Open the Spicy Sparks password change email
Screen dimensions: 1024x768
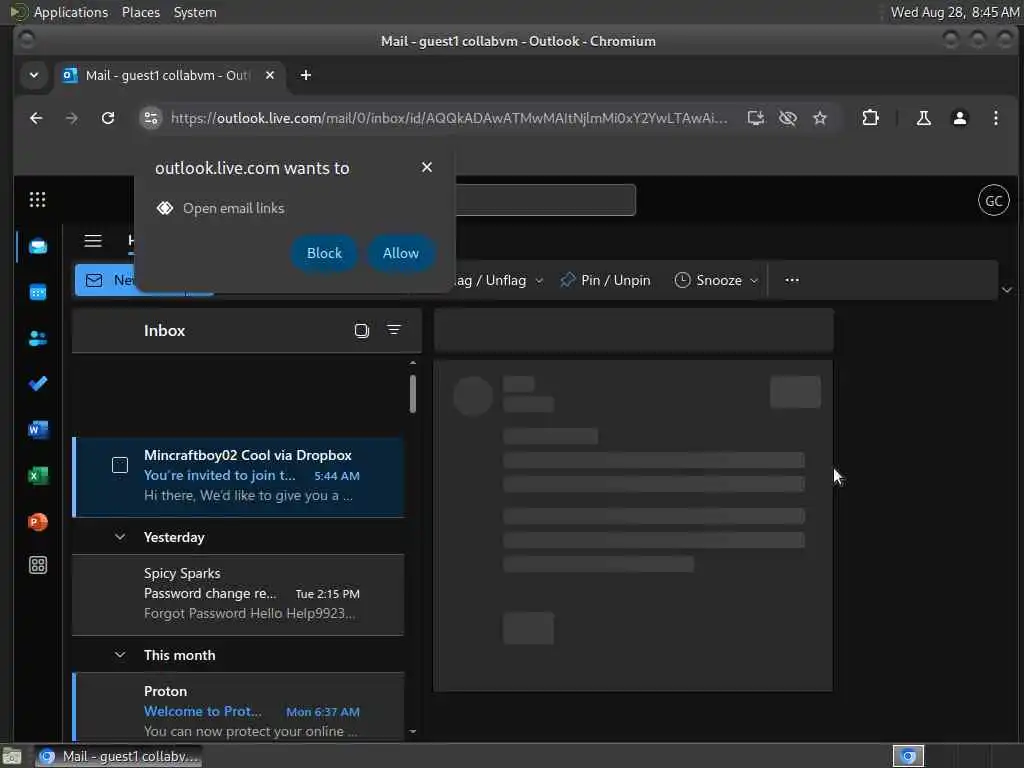click(238, 594)
